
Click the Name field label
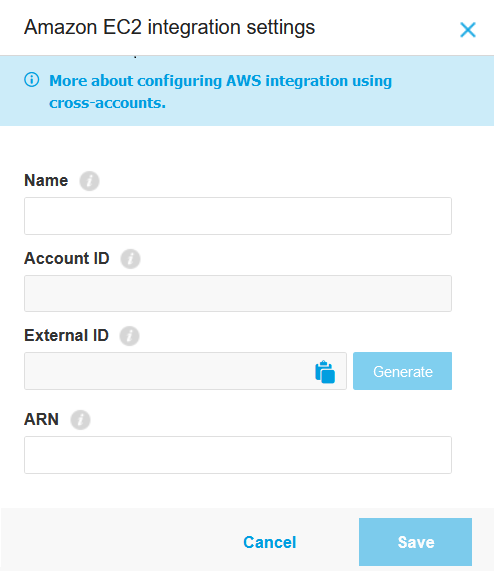pos(46,180)
